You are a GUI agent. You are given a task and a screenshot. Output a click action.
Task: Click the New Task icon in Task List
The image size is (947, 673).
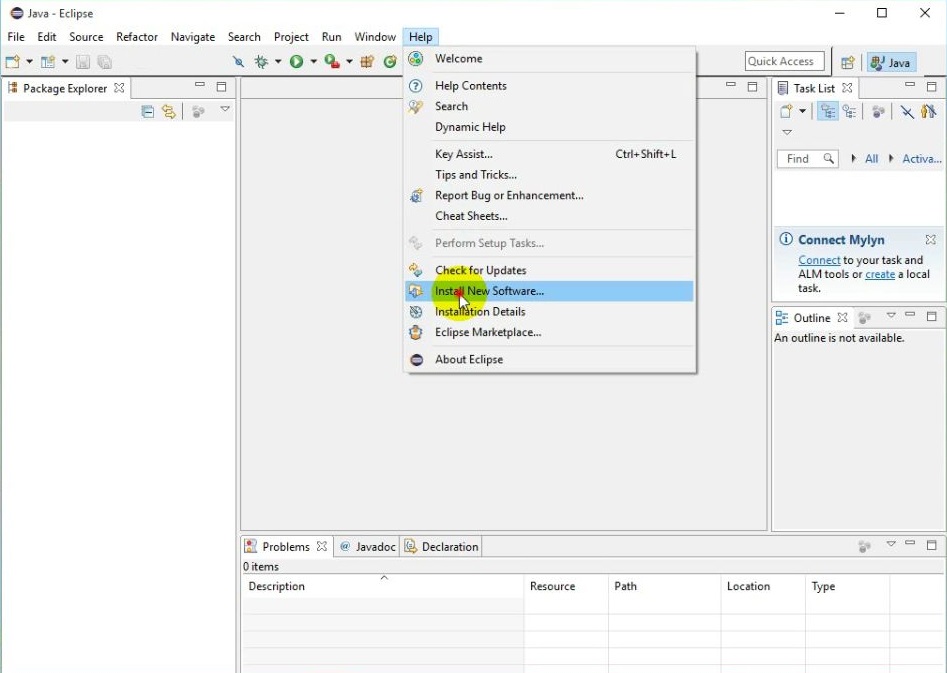click(x=786, y=111)
